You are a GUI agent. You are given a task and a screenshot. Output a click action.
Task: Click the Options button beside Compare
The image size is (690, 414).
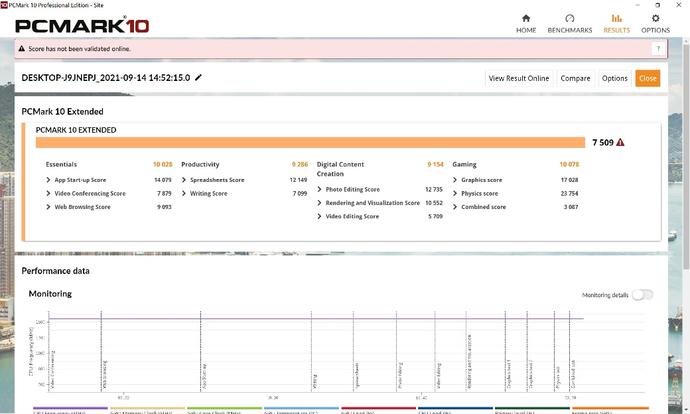614,78
